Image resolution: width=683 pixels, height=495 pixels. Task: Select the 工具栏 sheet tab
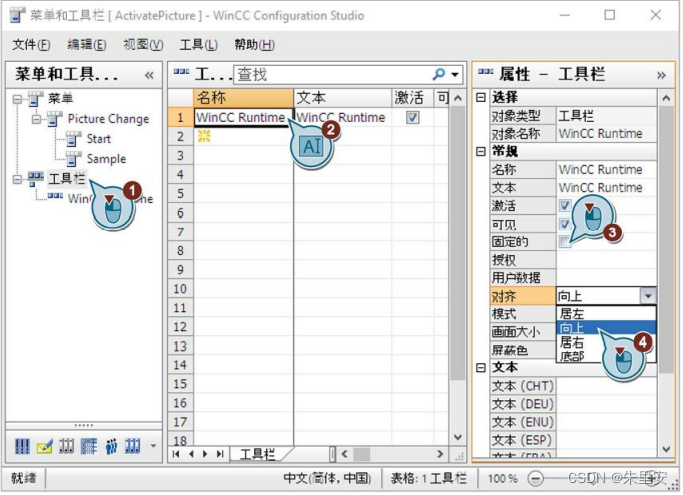(x=257, y=454)
